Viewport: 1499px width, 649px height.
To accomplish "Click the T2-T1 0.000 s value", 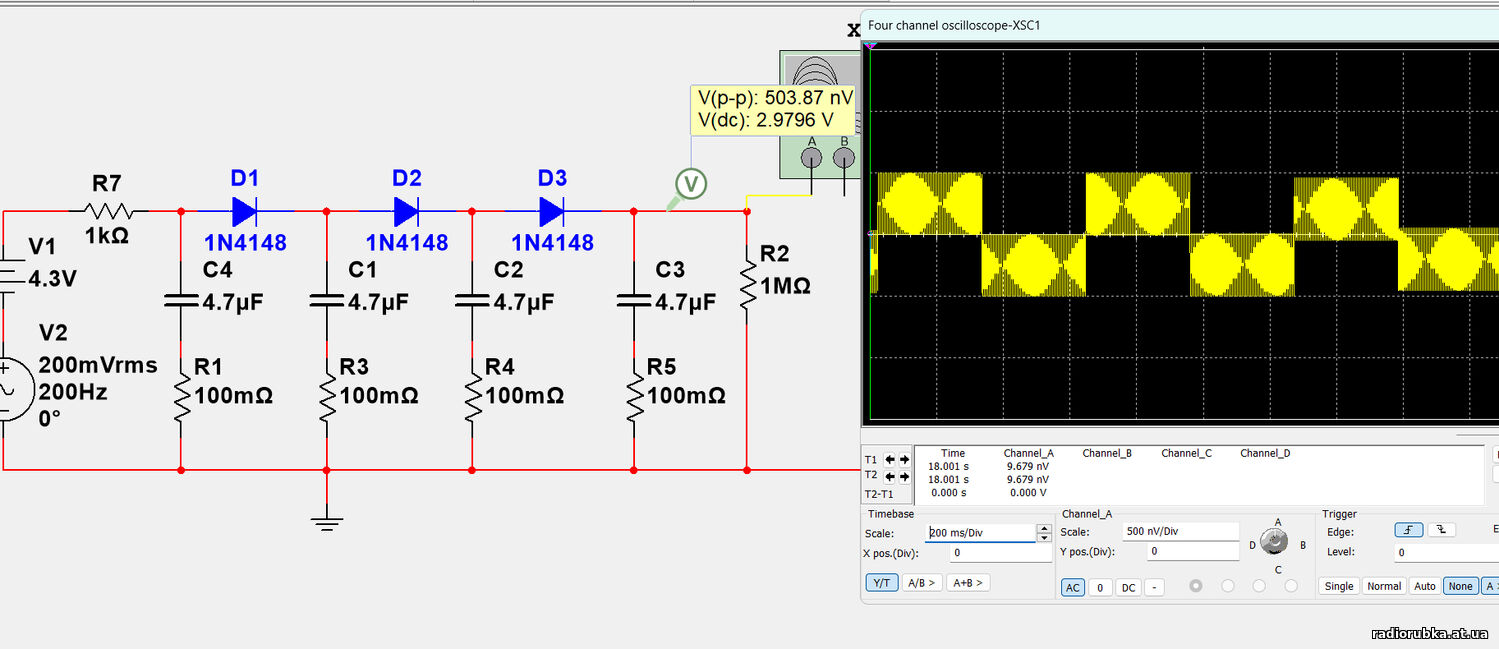I will click(x=948, y=492).
